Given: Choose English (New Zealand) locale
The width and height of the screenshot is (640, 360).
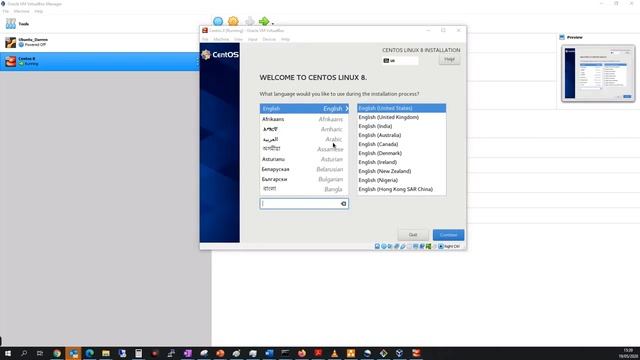Looking at the screenshot, I should pyautogui.click(x=402, y=171).
